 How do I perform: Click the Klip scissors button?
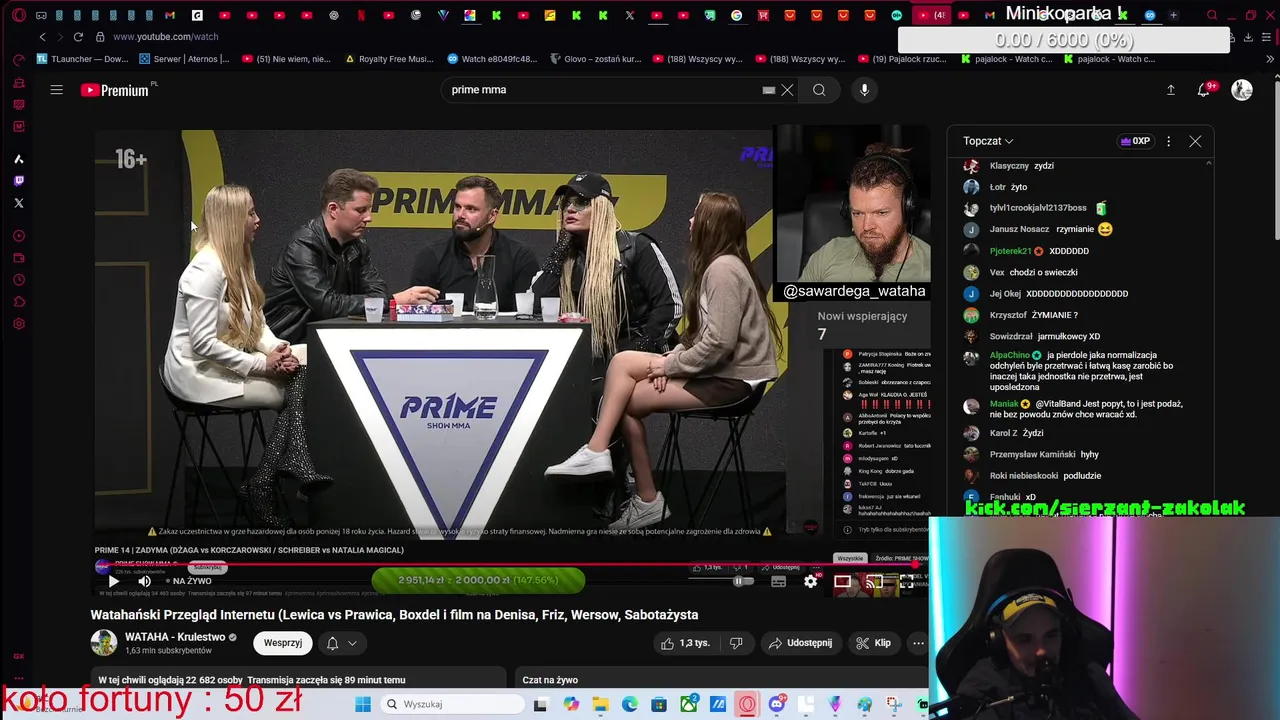(873, 643)
